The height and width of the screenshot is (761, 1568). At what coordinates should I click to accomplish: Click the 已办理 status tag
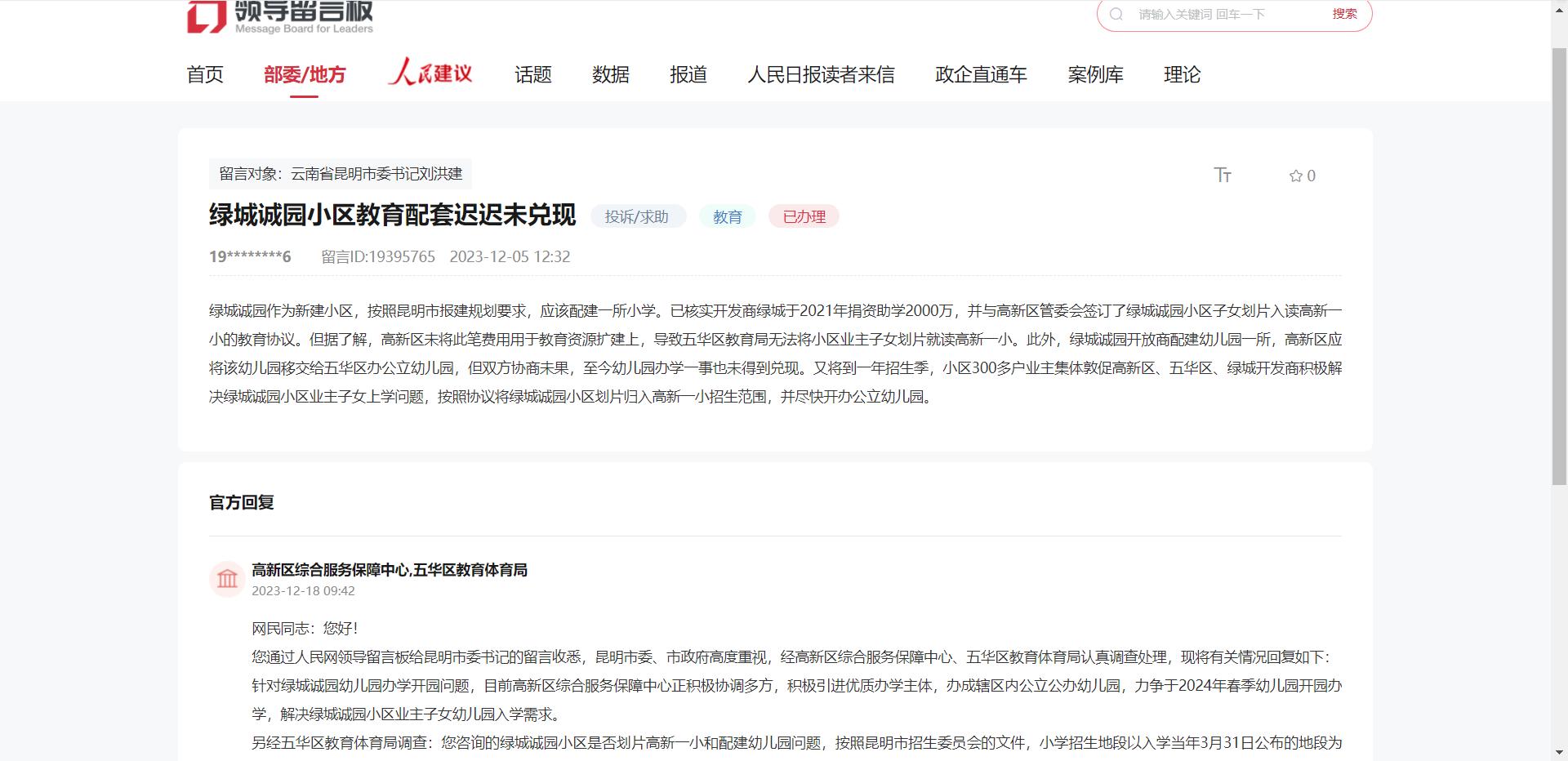(804, 216)
